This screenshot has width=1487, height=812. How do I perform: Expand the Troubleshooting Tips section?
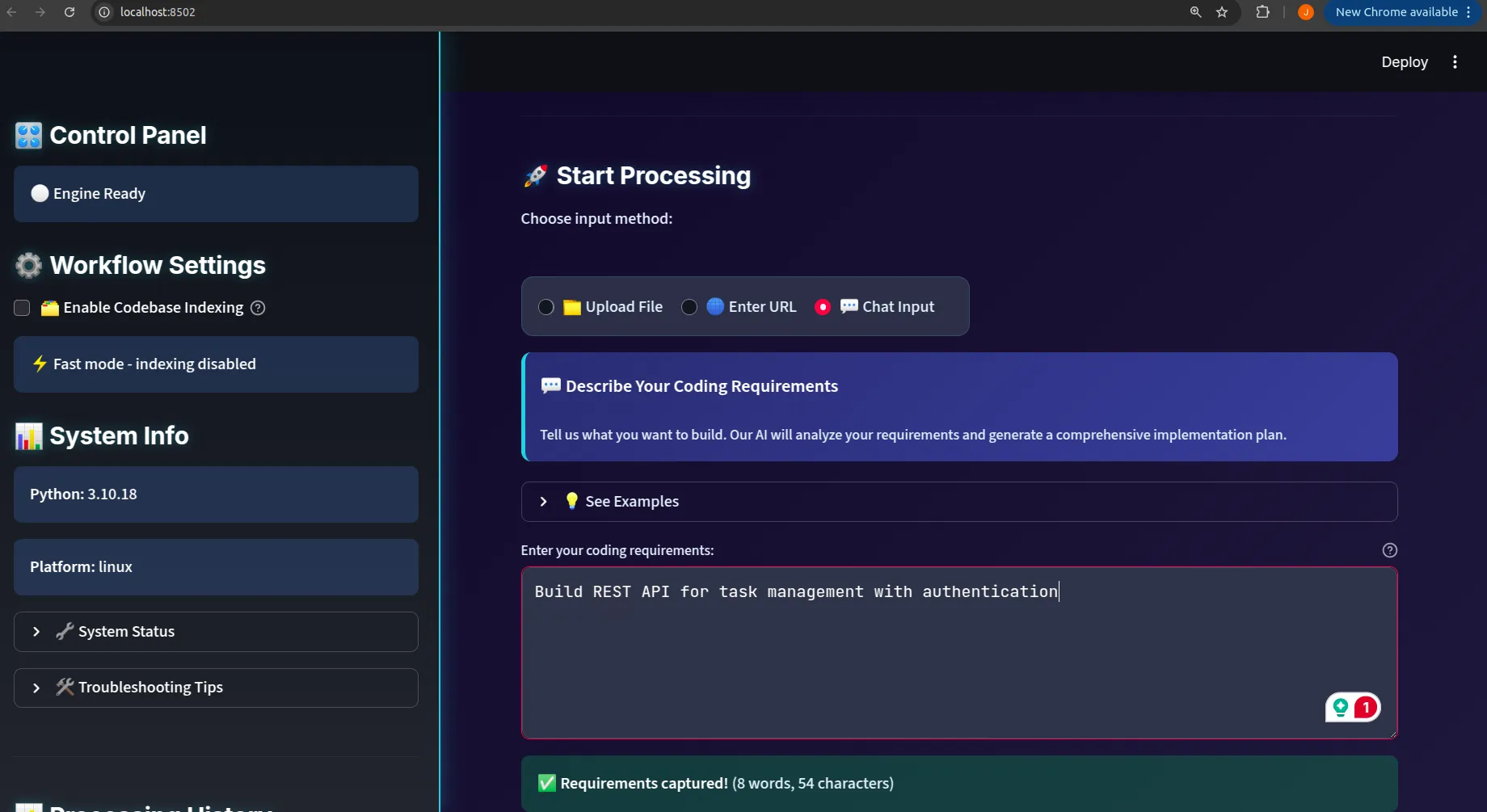(x=216, y=688)
